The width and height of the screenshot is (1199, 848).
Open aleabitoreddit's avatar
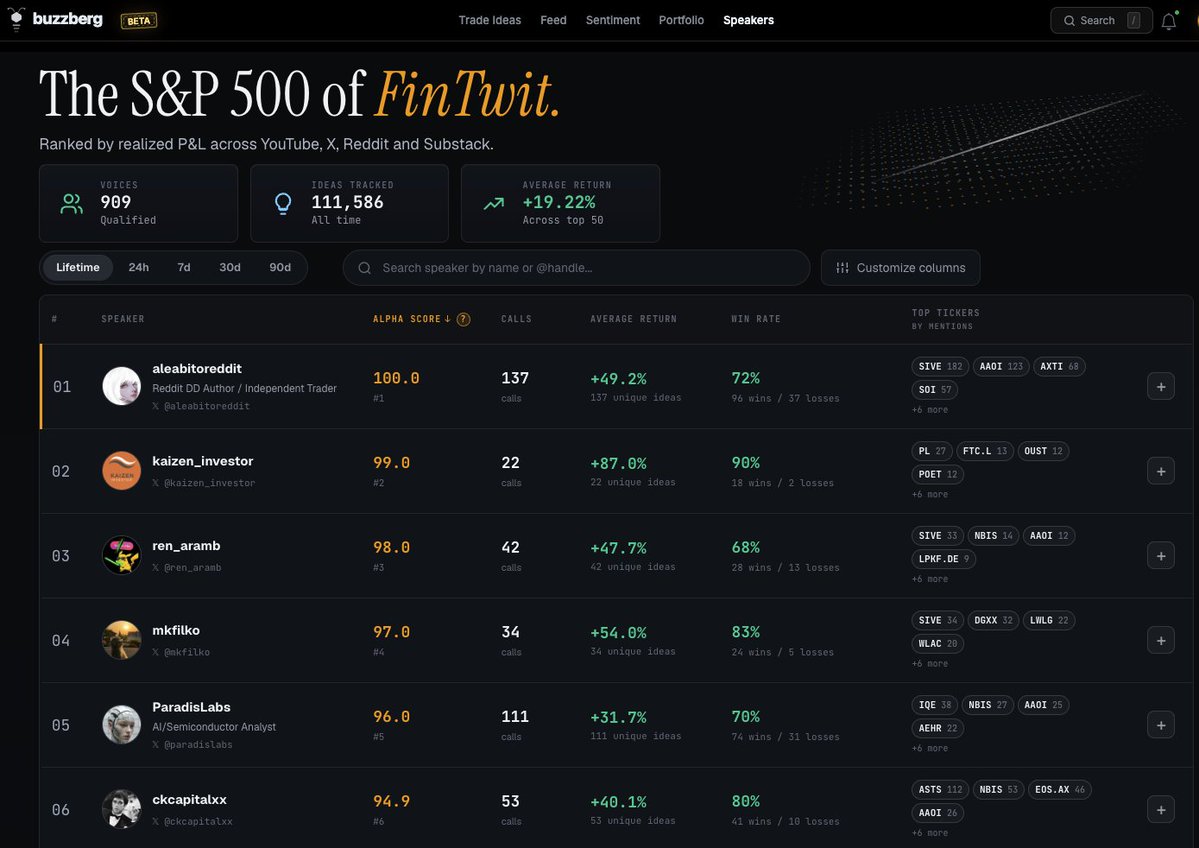pos(122,386)
